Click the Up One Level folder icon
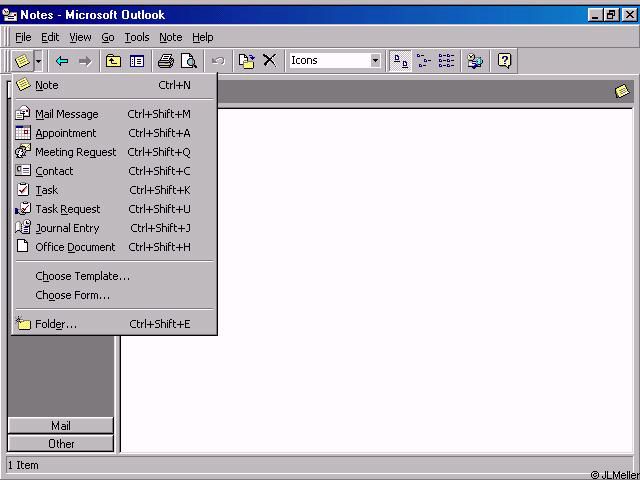Image resolution: width=640 pixels, height=480 pixels. [x=113, y=61]
